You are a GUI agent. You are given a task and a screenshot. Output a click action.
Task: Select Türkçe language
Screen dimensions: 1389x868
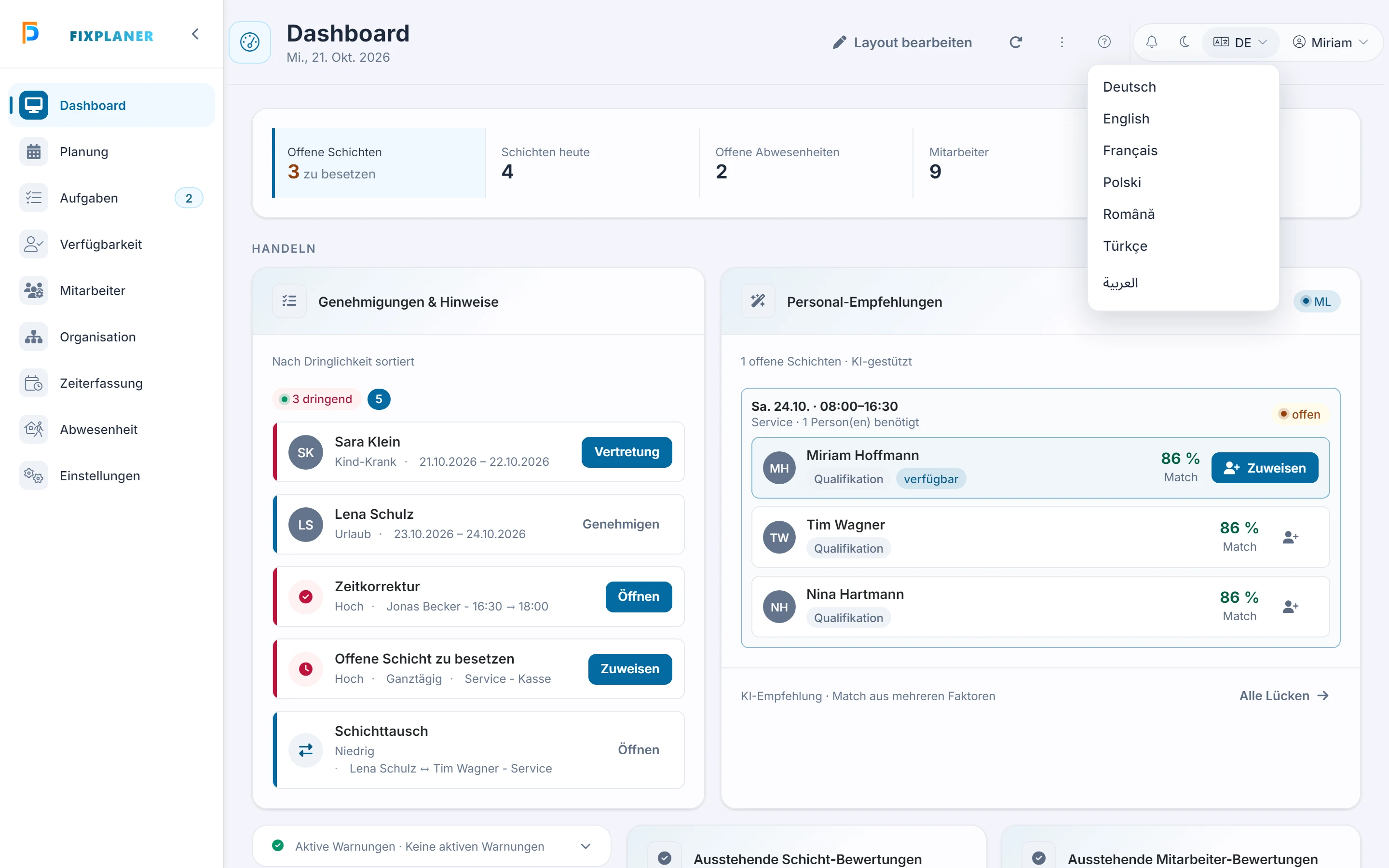(x=1183, y=246)
